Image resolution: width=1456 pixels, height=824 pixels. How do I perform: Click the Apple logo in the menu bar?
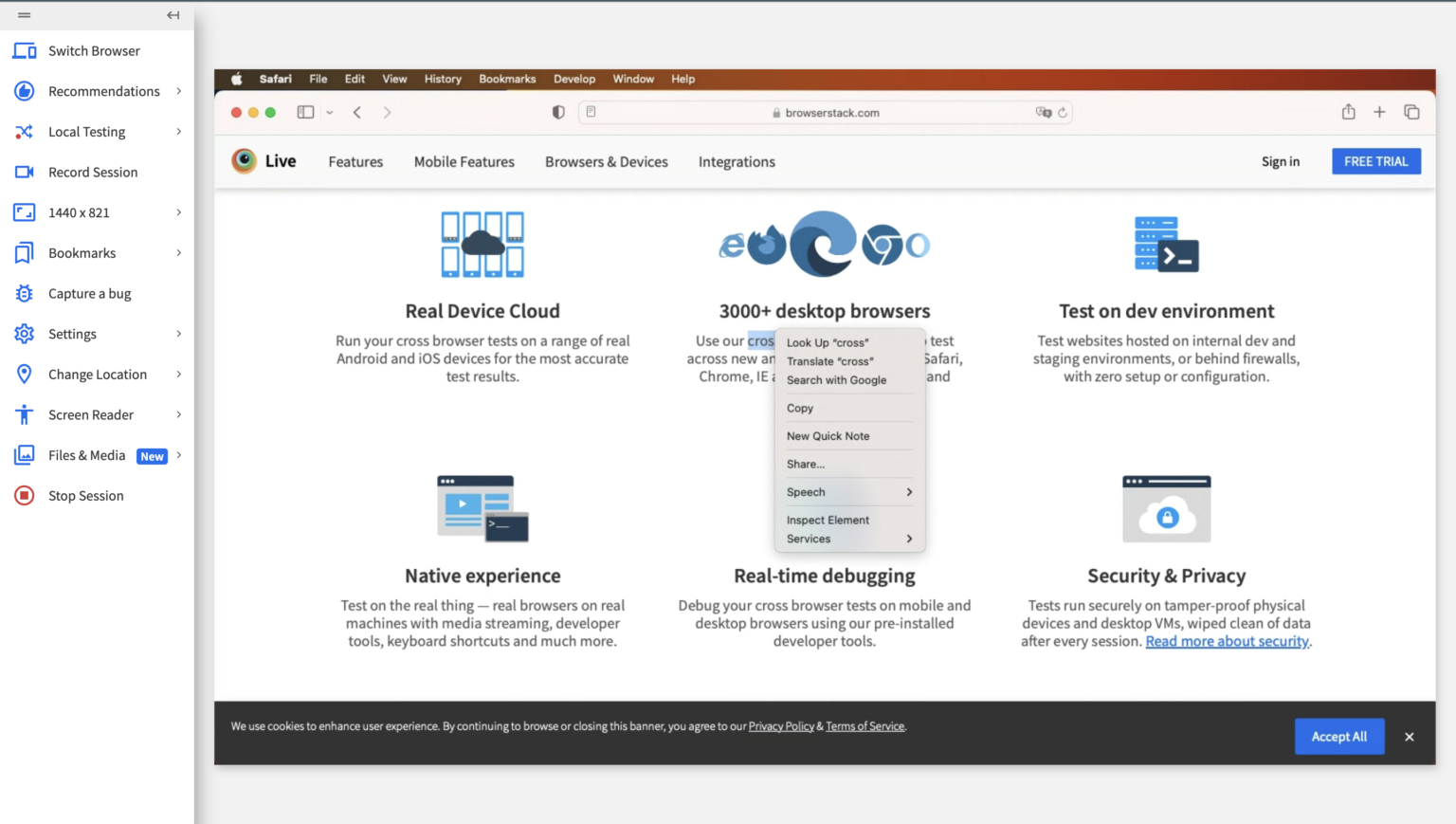pos(237,79)
